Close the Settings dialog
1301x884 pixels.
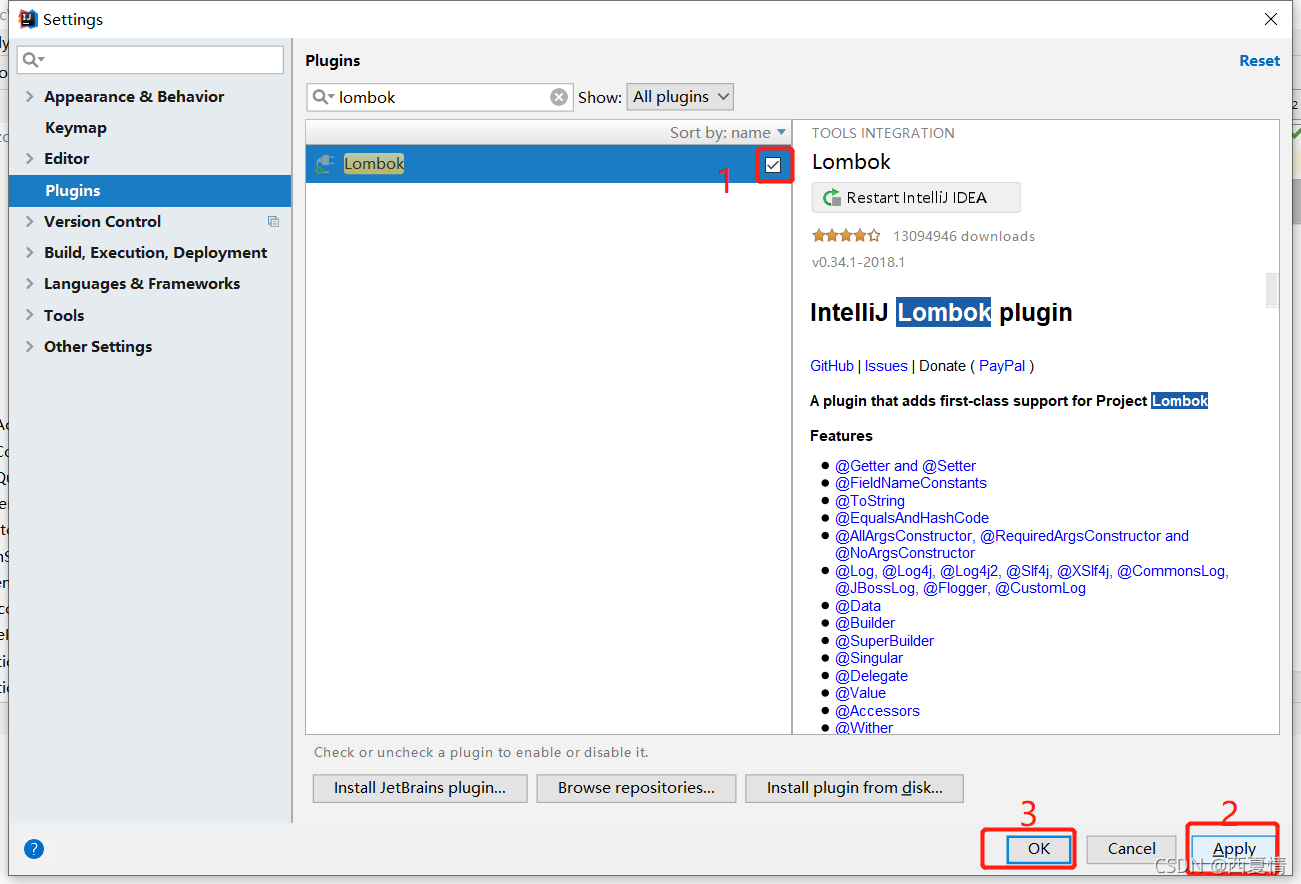point(1271,19)
